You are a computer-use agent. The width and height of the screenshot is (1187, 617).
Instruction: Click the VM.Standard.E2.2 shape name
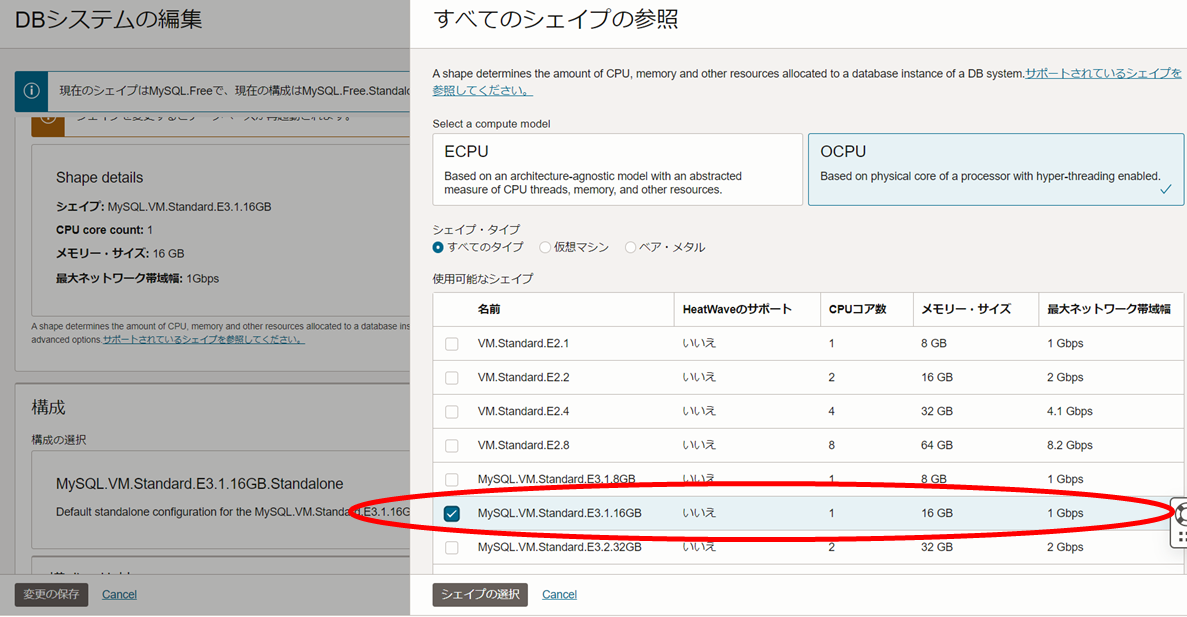(x=523, y=378)
